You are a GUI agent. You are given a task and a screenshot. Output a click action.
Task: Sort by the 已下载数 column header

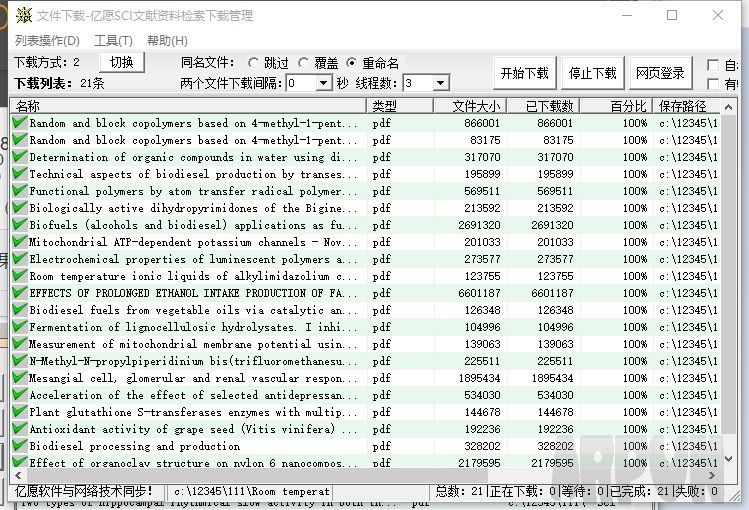pos(544,106)
